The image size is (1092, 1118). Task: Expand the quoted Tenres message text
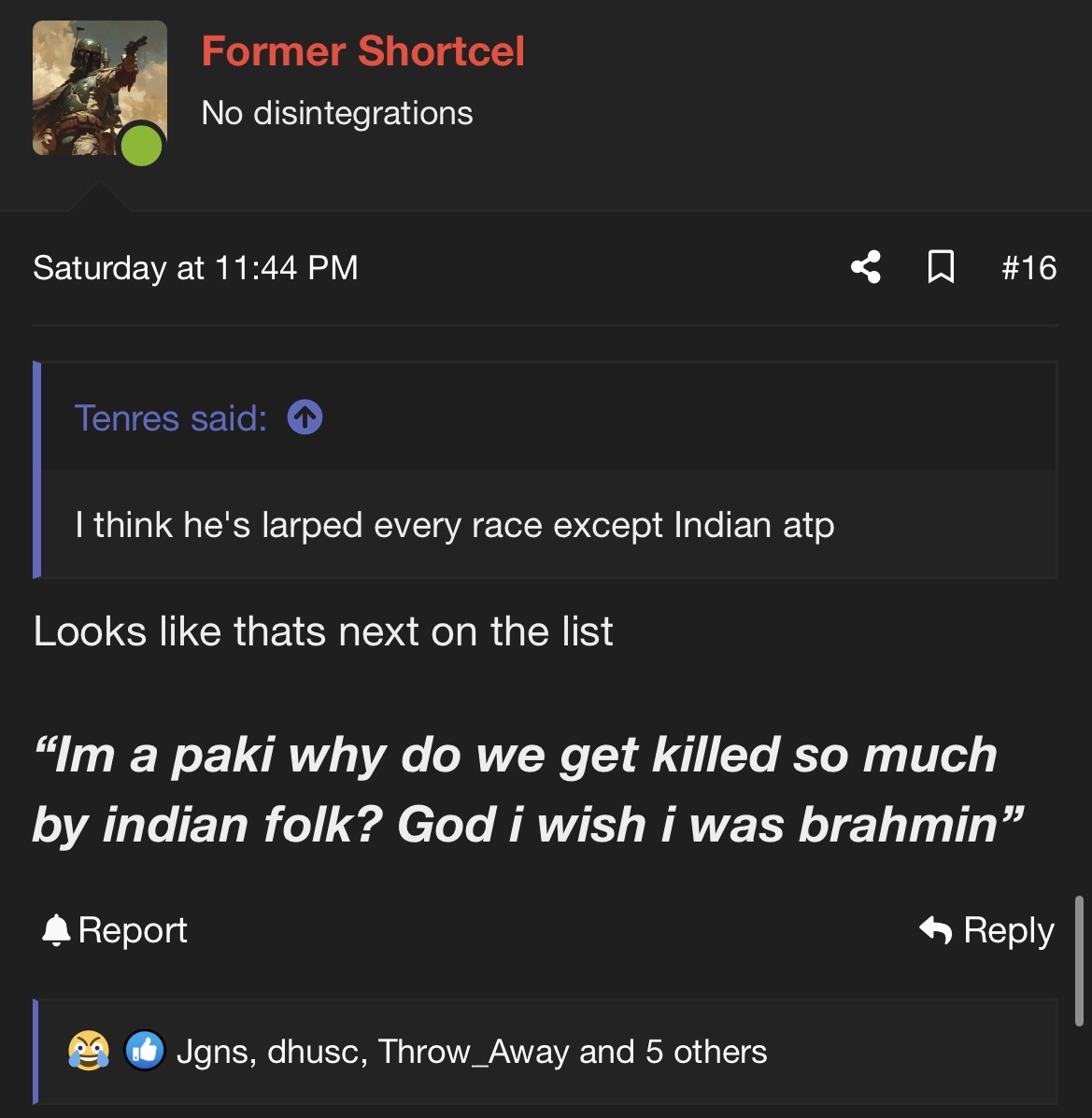coord(454,525)
